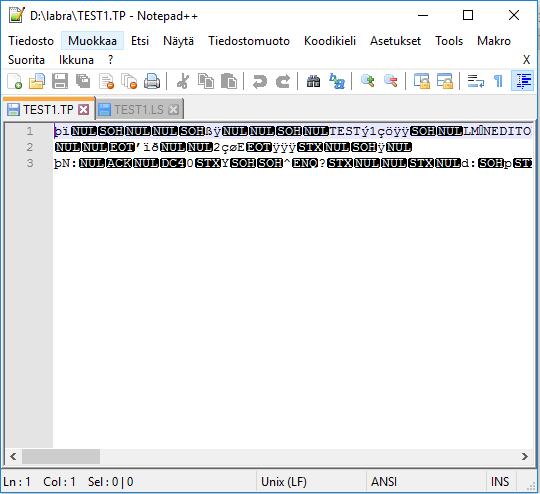Toggle synchronize horizontal scrolling icon
540x494 pixels.
point(445,81)
